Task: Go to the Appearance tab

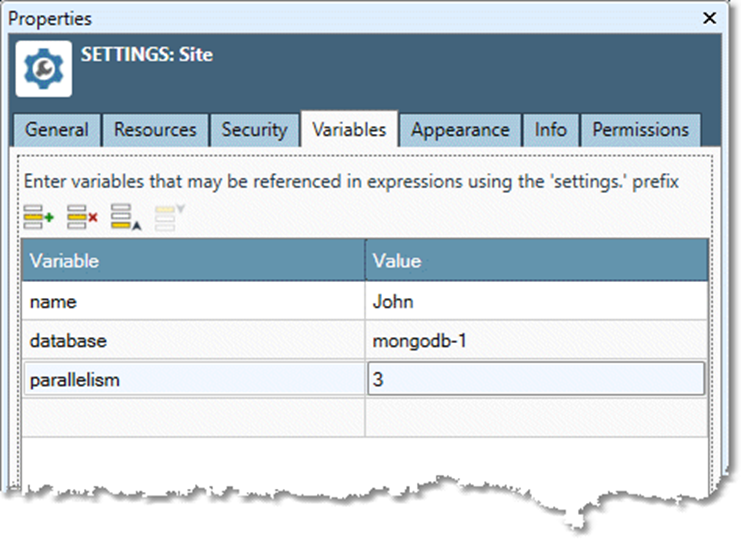Action: tap(460, 130)
